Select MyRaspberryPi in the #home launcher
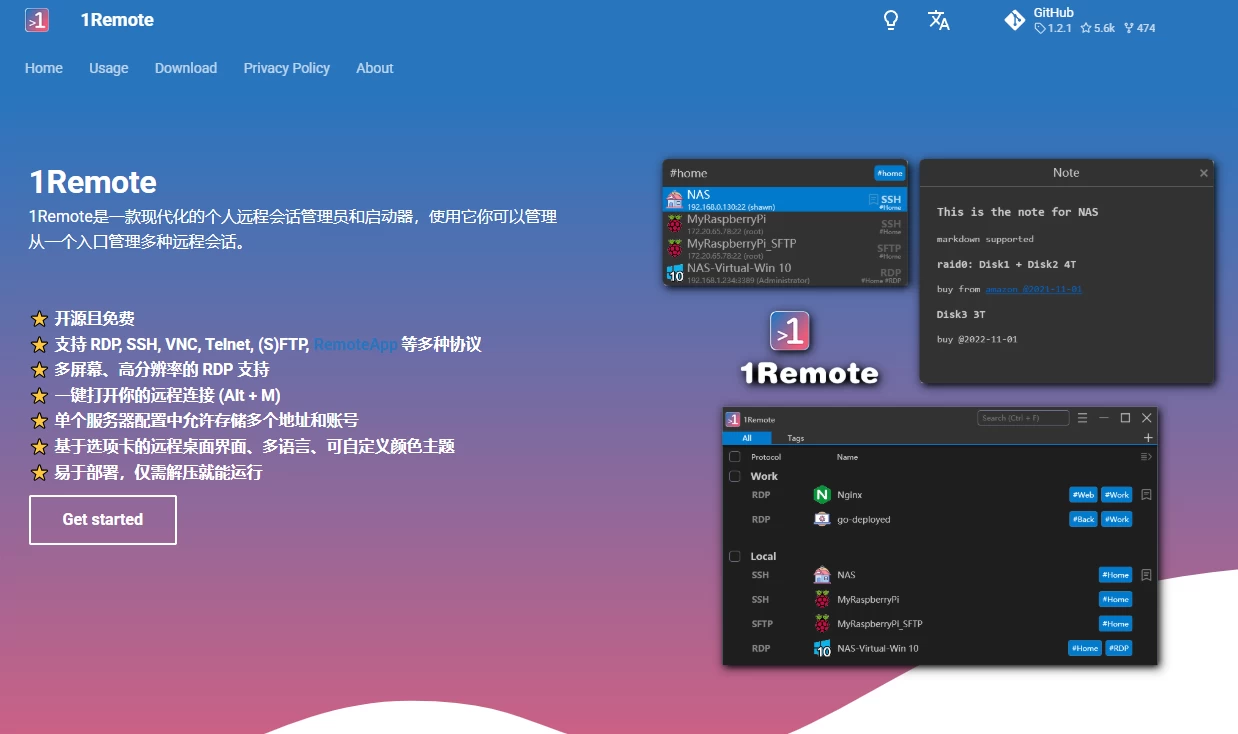1238x734 pixels. [x=785, y=223]
